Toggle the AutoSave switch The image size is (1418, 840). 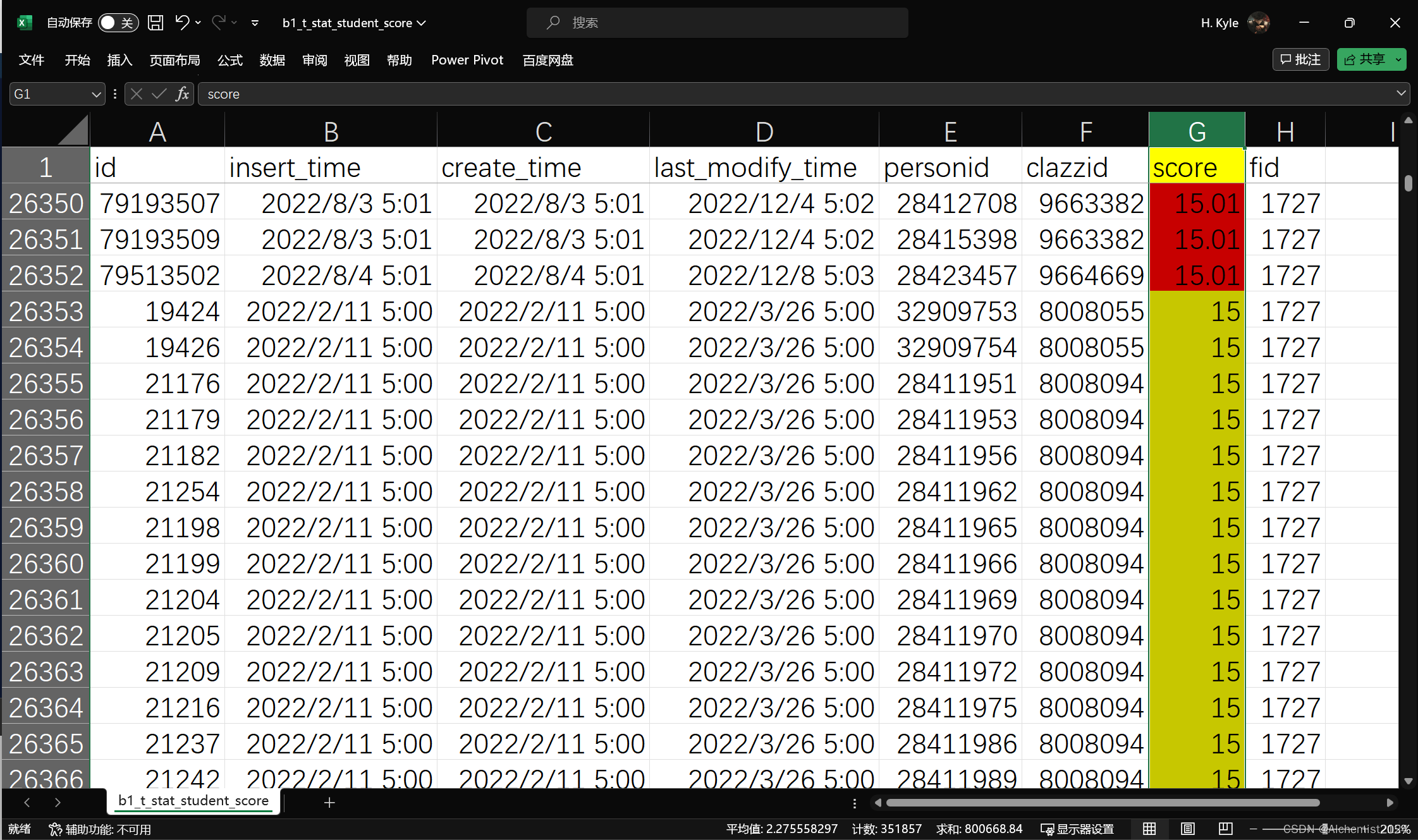pyautogui.click(x=118, y=23)
